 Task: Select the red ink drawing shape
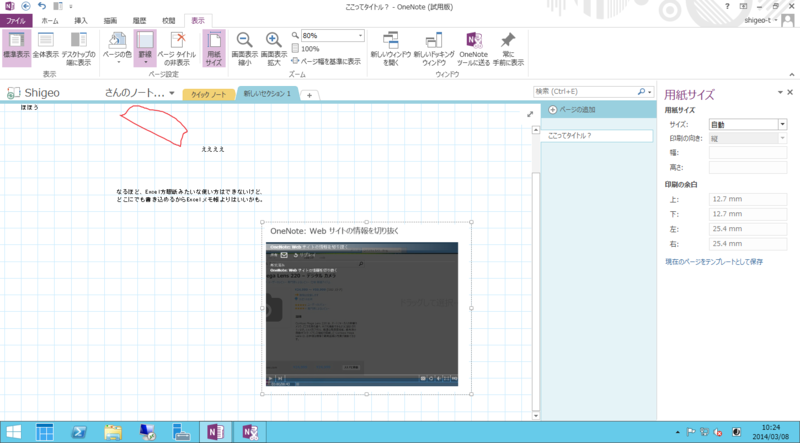[154, 126]
